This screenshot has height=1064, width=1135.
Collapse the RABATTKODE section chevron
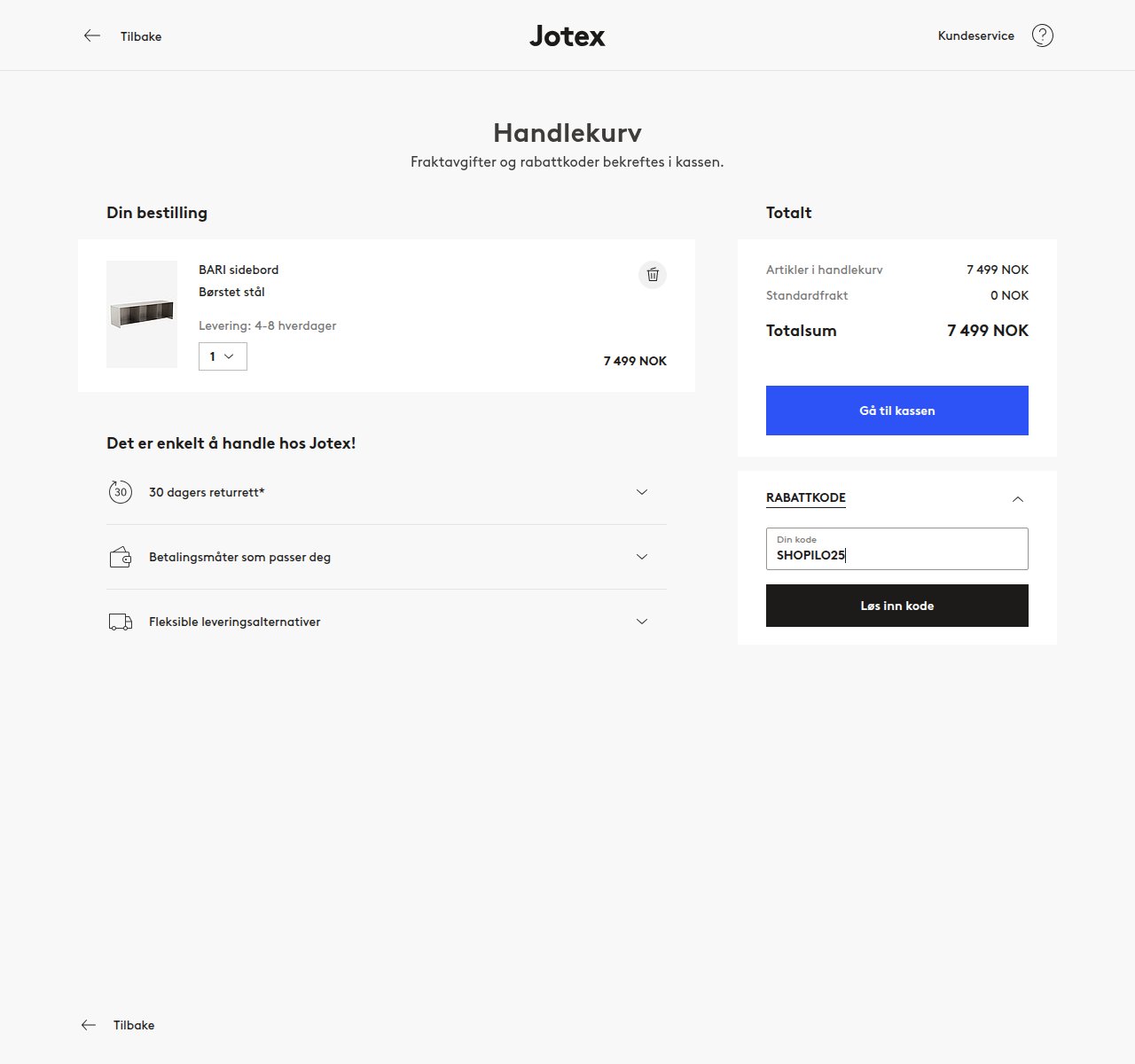click(x=1018, y=499)
